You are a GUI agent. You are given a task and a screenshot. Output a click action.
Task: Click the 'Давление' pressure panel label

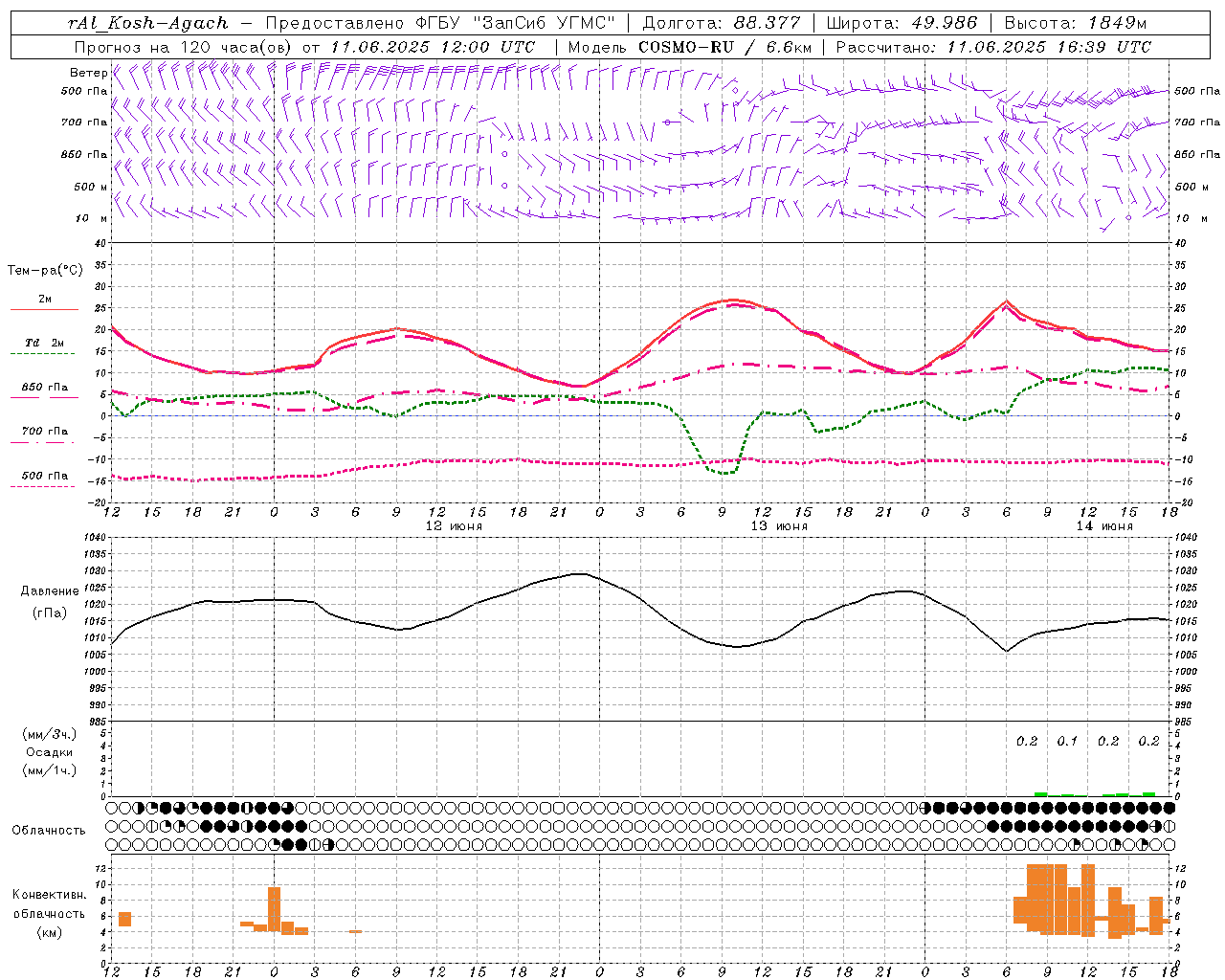pyautogui.click(x=50, y=591)
